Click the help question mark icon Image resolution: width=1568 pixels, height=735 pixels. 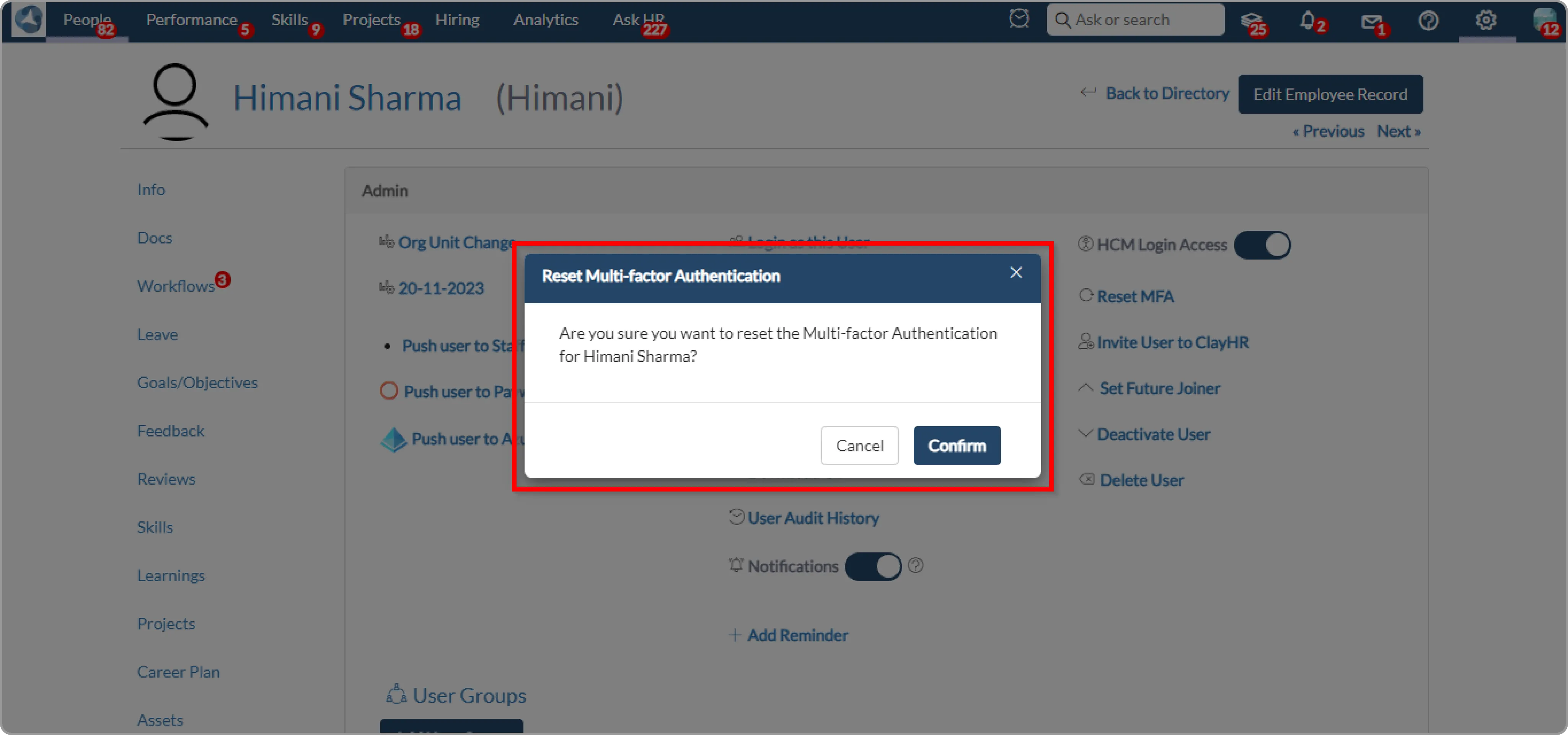coord(1428,21)
